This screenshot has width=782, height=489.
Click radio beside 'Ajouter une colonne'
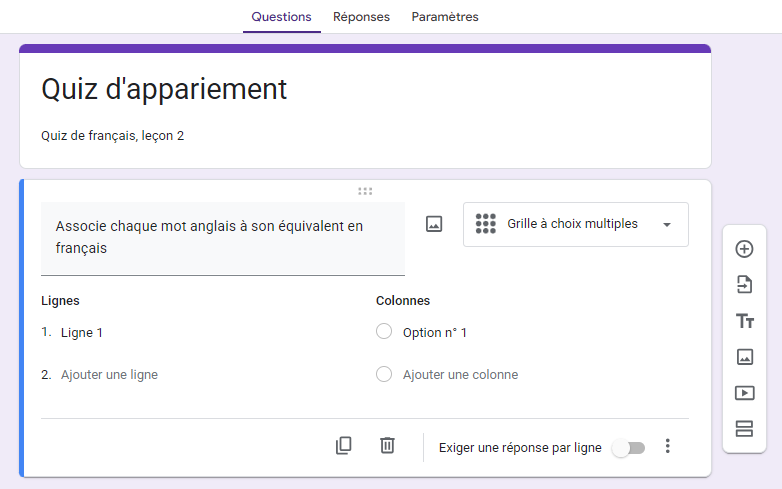[384, 375]
